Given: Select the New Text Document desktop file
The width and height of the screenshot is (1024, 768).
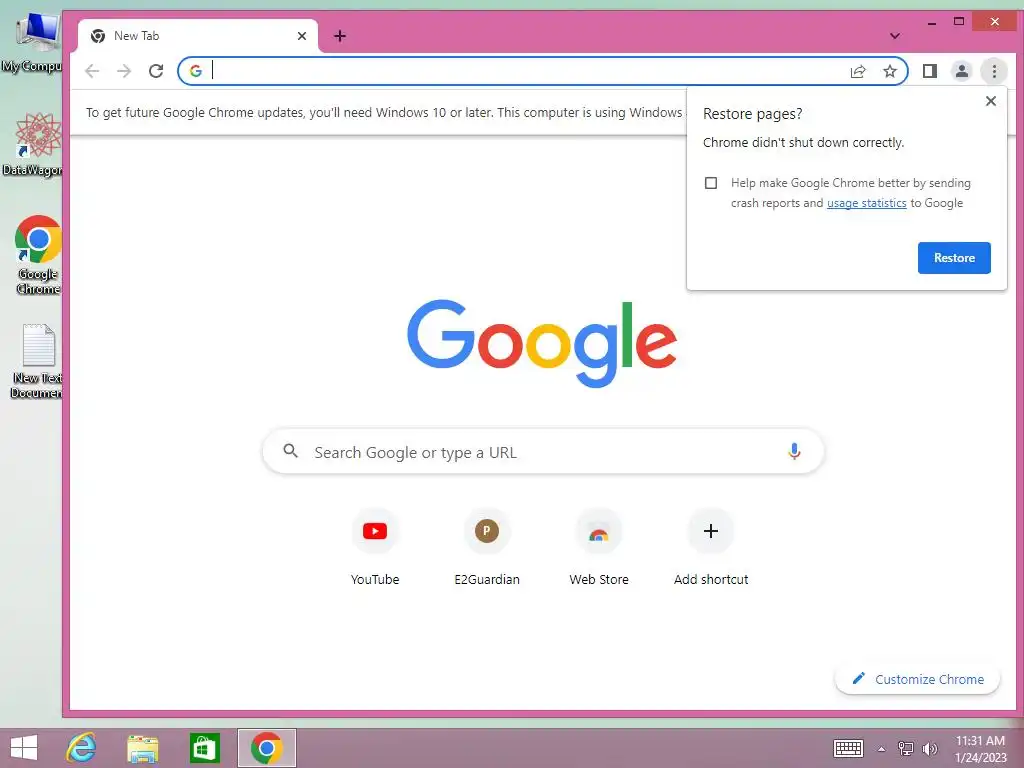Looking at the screenshot, I should [x=37, y=361].
